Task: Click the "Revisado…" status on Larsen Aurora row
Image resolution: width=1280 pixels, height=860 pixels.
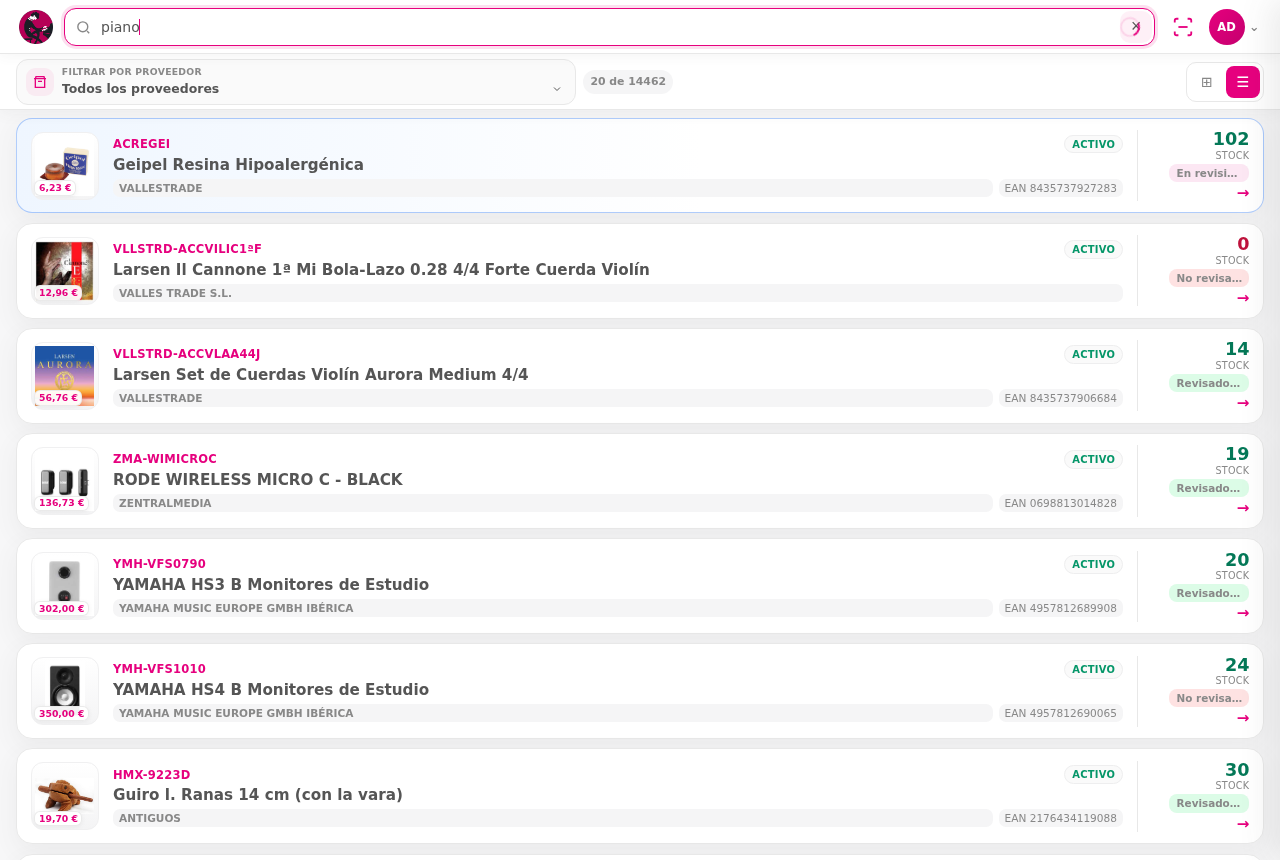Action: (1209, 383)
